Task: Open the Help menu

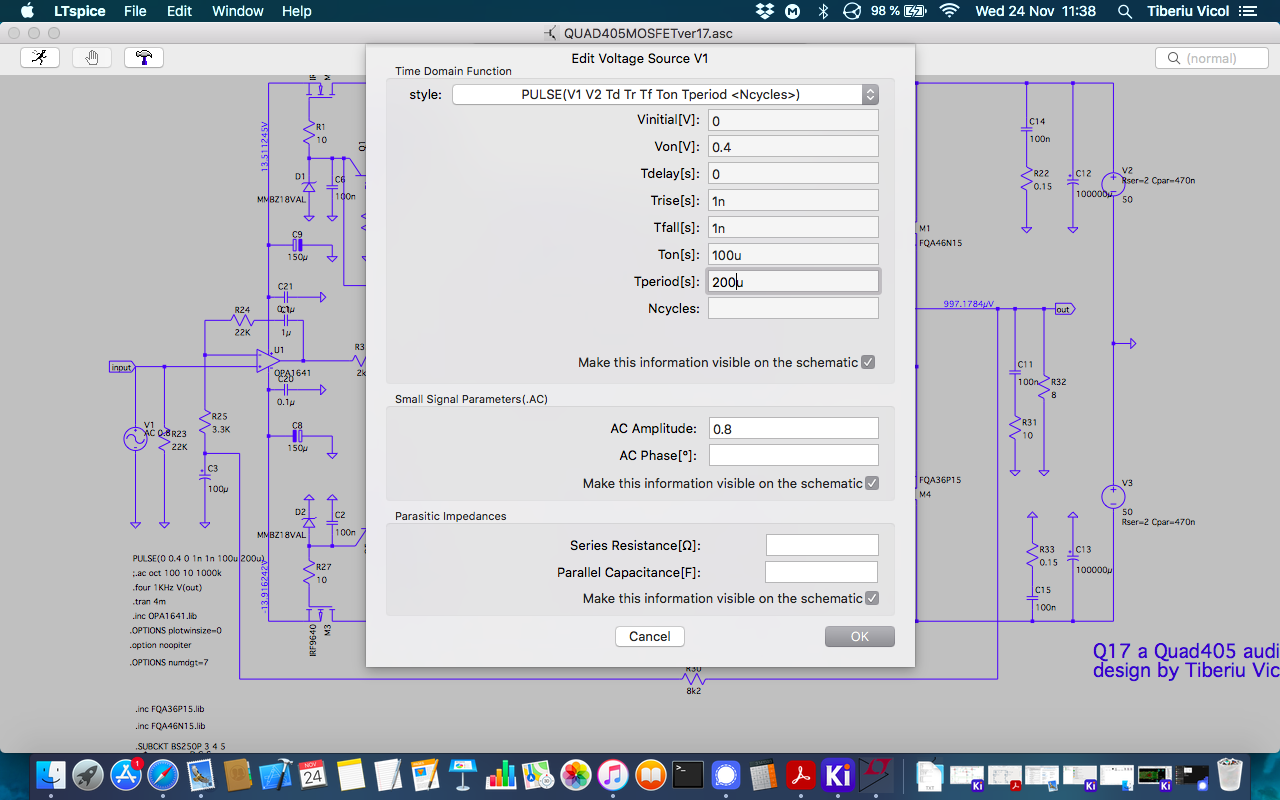Action: [x=297, y=11]
